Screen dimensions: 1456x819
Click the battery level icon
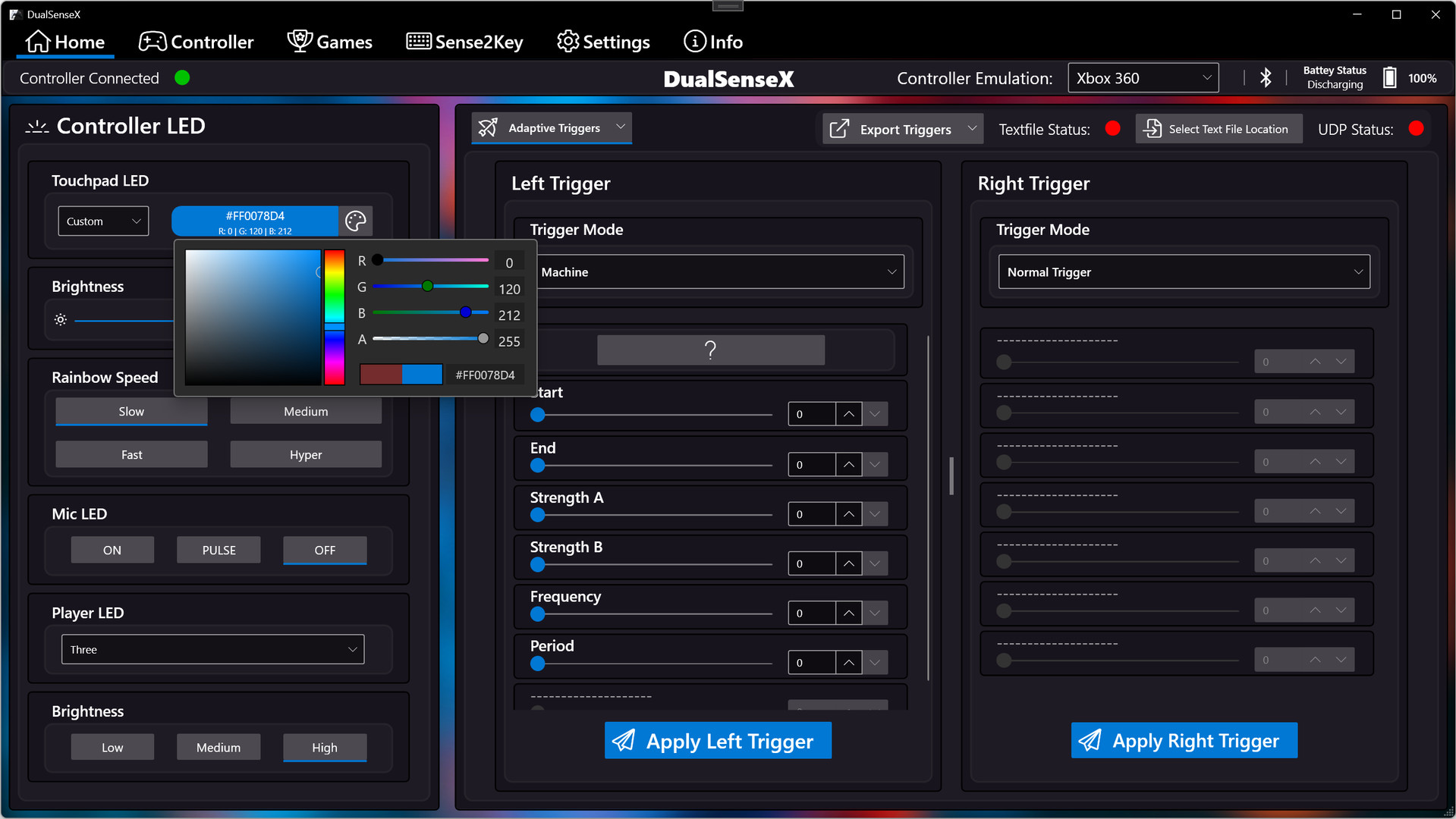tap(1389, 78)
